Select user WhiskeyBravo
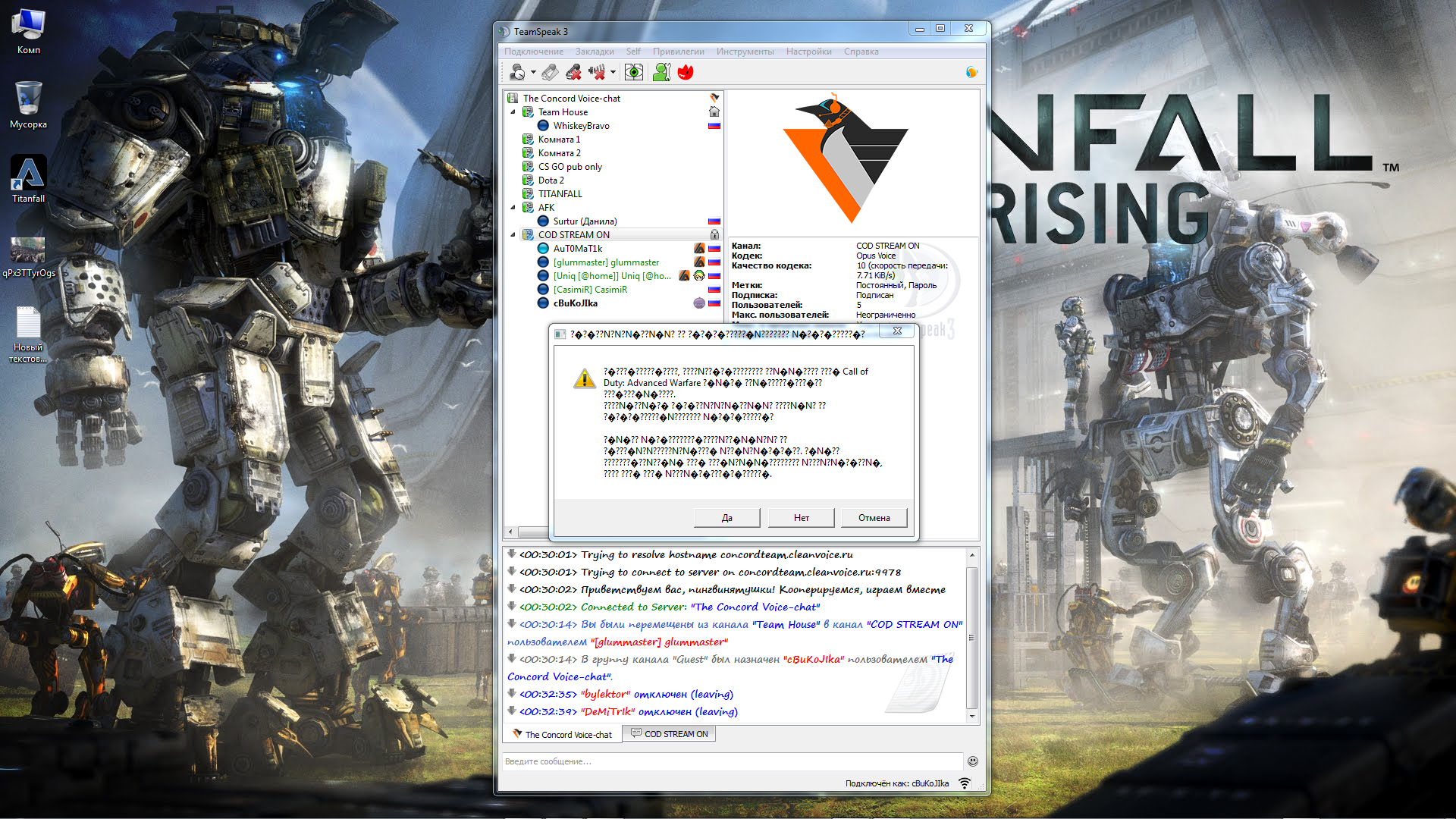The image size is (1456, 819). (x=581, y=126)
